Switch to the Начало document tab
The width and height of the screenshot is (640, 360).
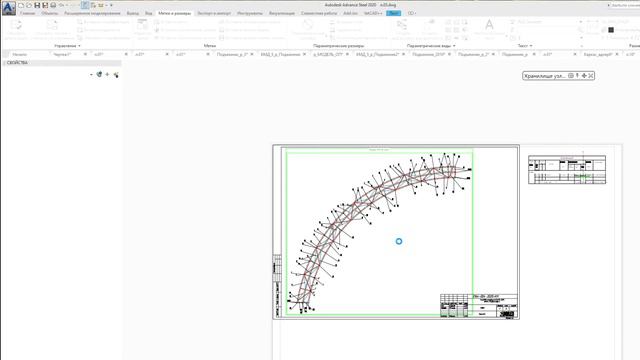[20, 54]
